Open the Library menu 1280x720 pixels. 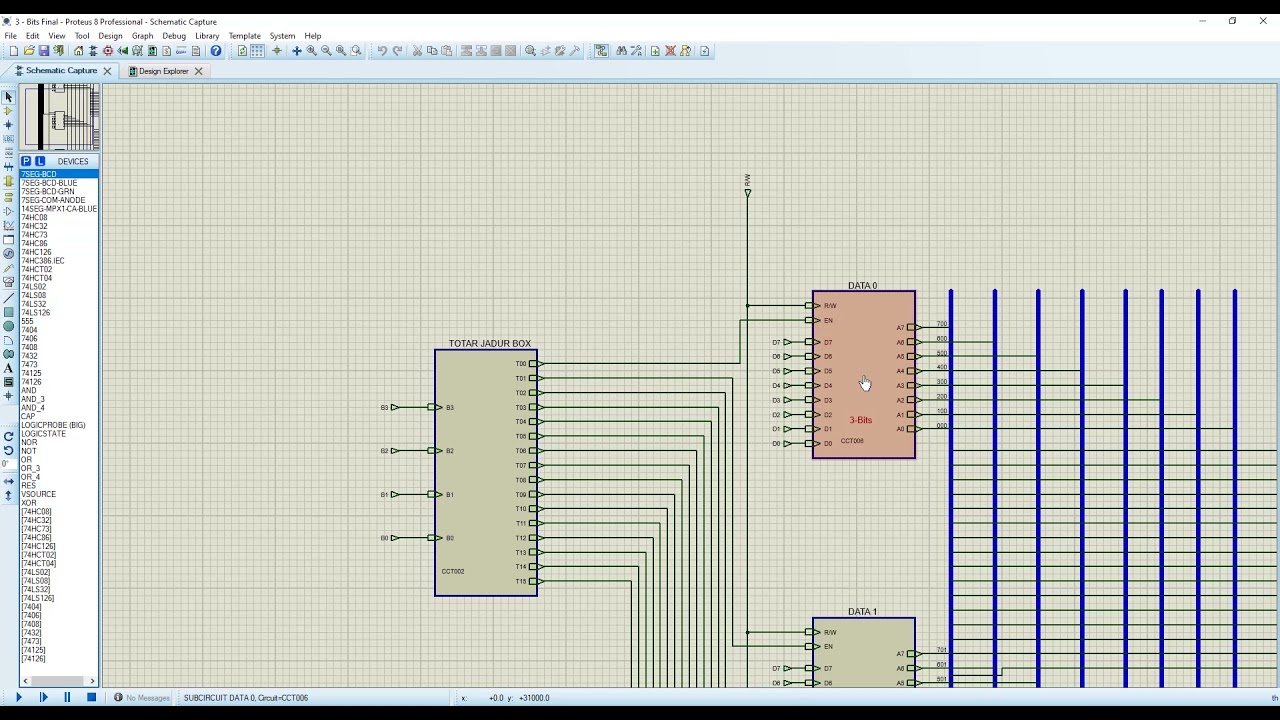point(207,36)
